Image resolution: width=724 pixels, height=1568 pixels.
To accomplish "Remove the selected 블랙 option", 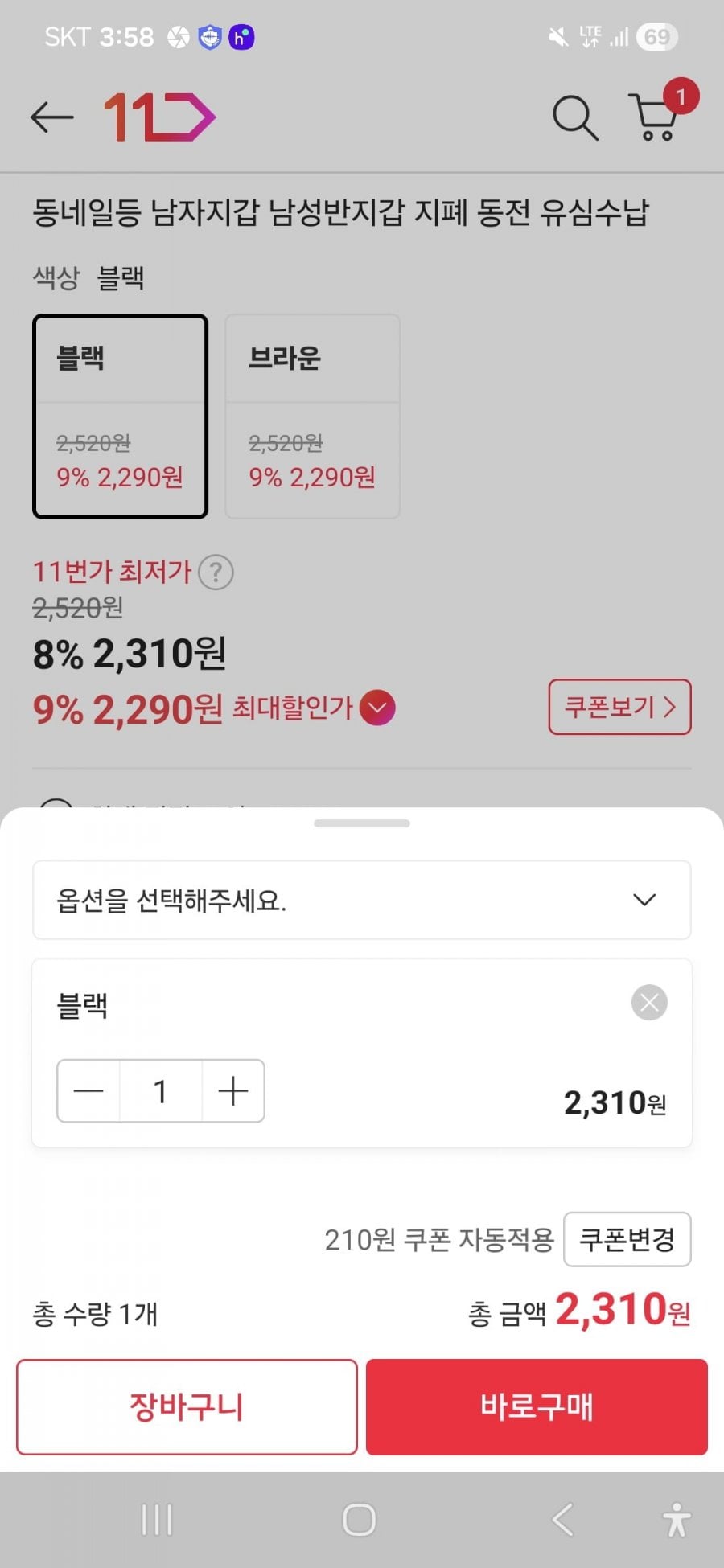I will (649, 1003).
